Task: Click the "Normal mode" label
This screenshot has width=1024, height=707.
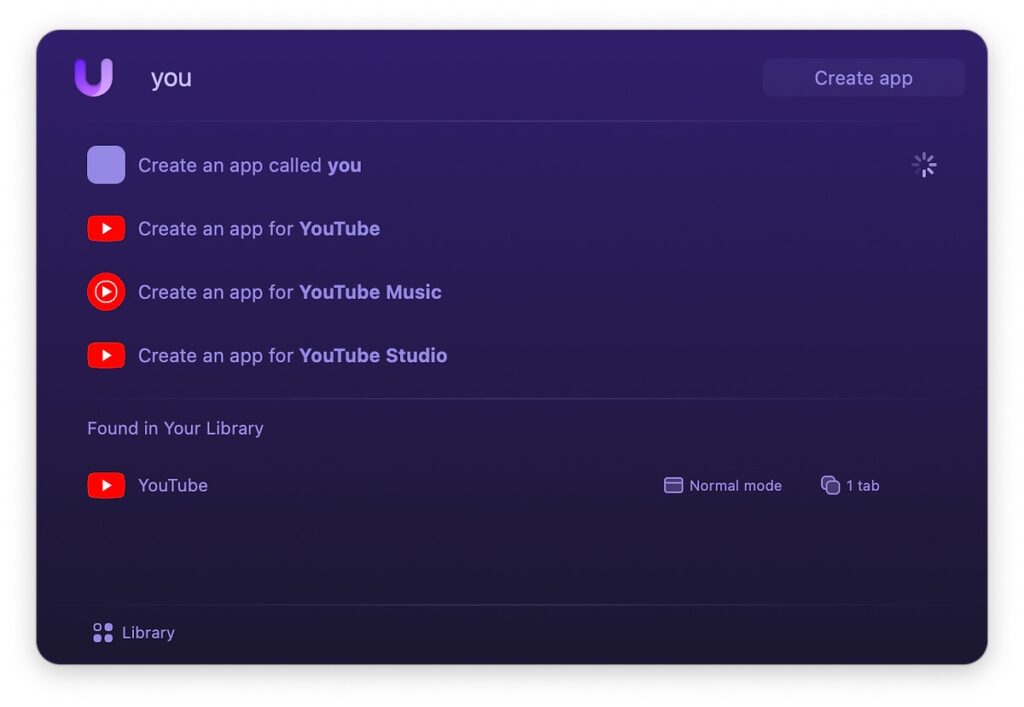Action: [735, 486]
